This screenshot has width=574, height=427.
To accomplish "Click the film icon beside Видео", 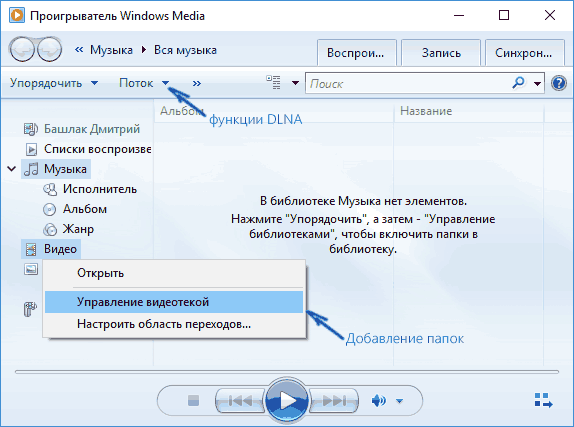I will click(x=31, y=249).
